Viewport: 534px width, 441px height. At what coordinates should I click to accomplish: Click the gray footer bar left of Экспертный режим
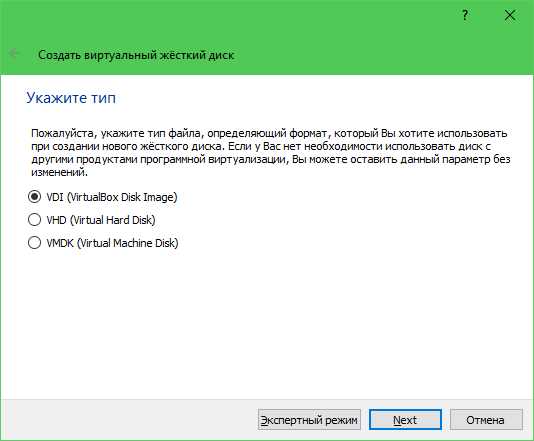(x=129, y=420)
